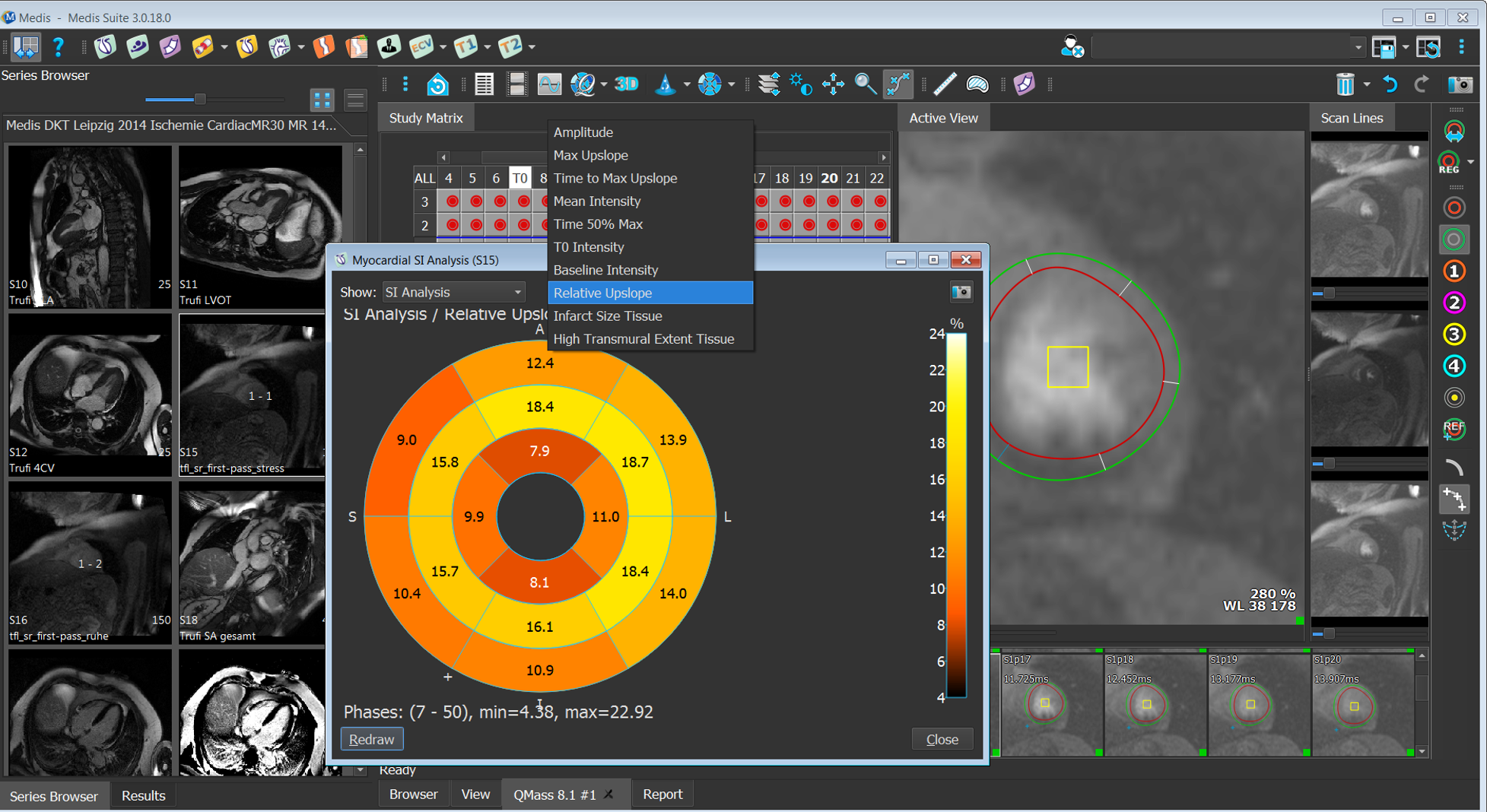1487x812 pixels.
Task: Click the camera snapshot icon in SI dialog
Action: 961,292
